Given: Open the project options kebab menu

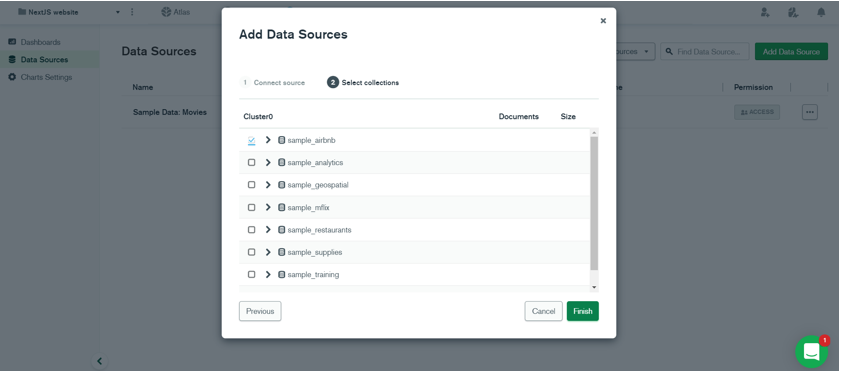Looking at the screenshot, I should pyautogui.click(x=132, y=12).
